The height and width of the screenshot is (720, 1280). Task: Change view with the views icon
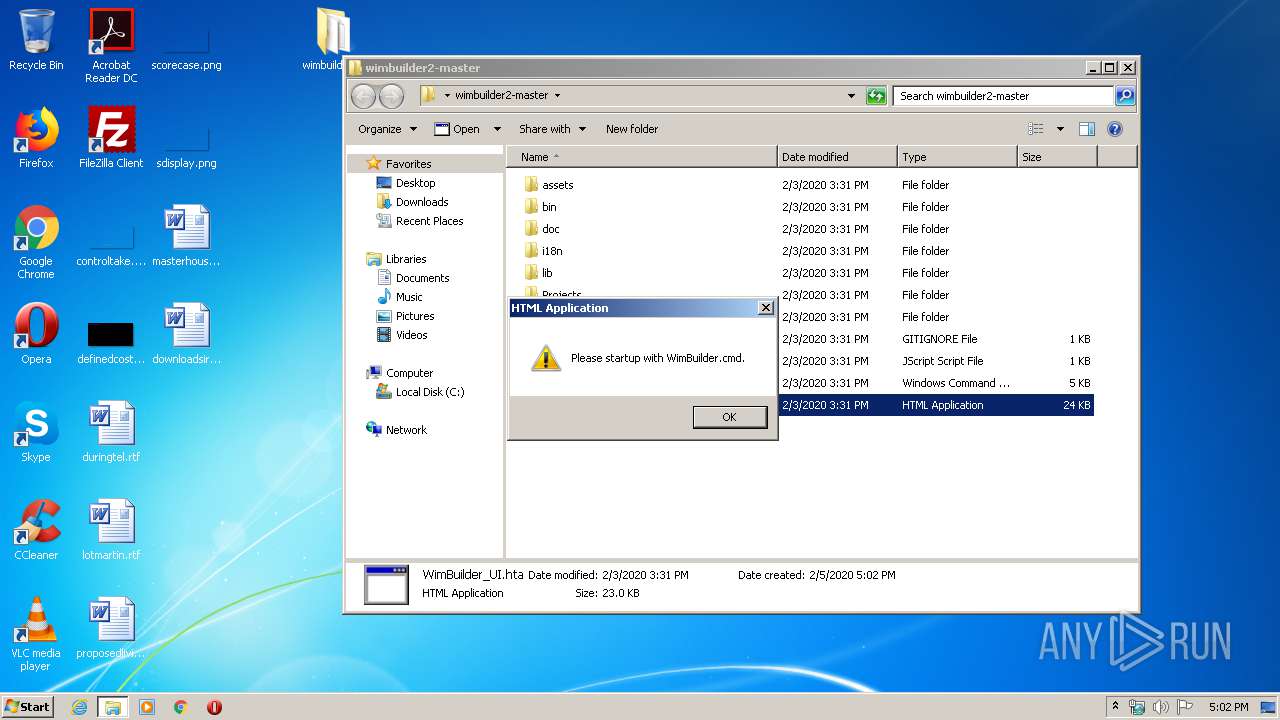coord(1036,129)
